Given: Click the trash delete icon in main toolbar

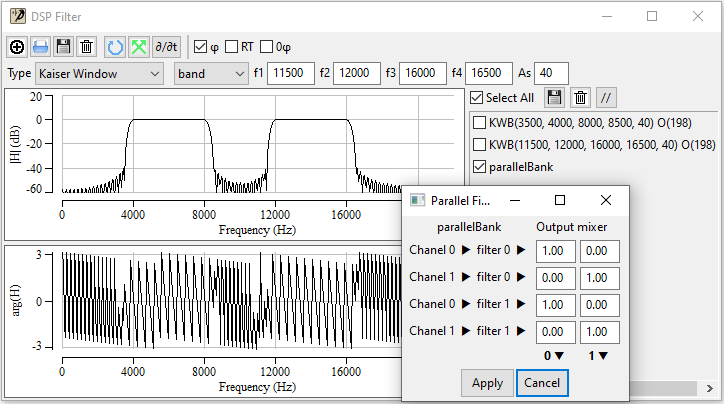Looking at the screenshot, I should pyautogui.click(x=86, y=47).
